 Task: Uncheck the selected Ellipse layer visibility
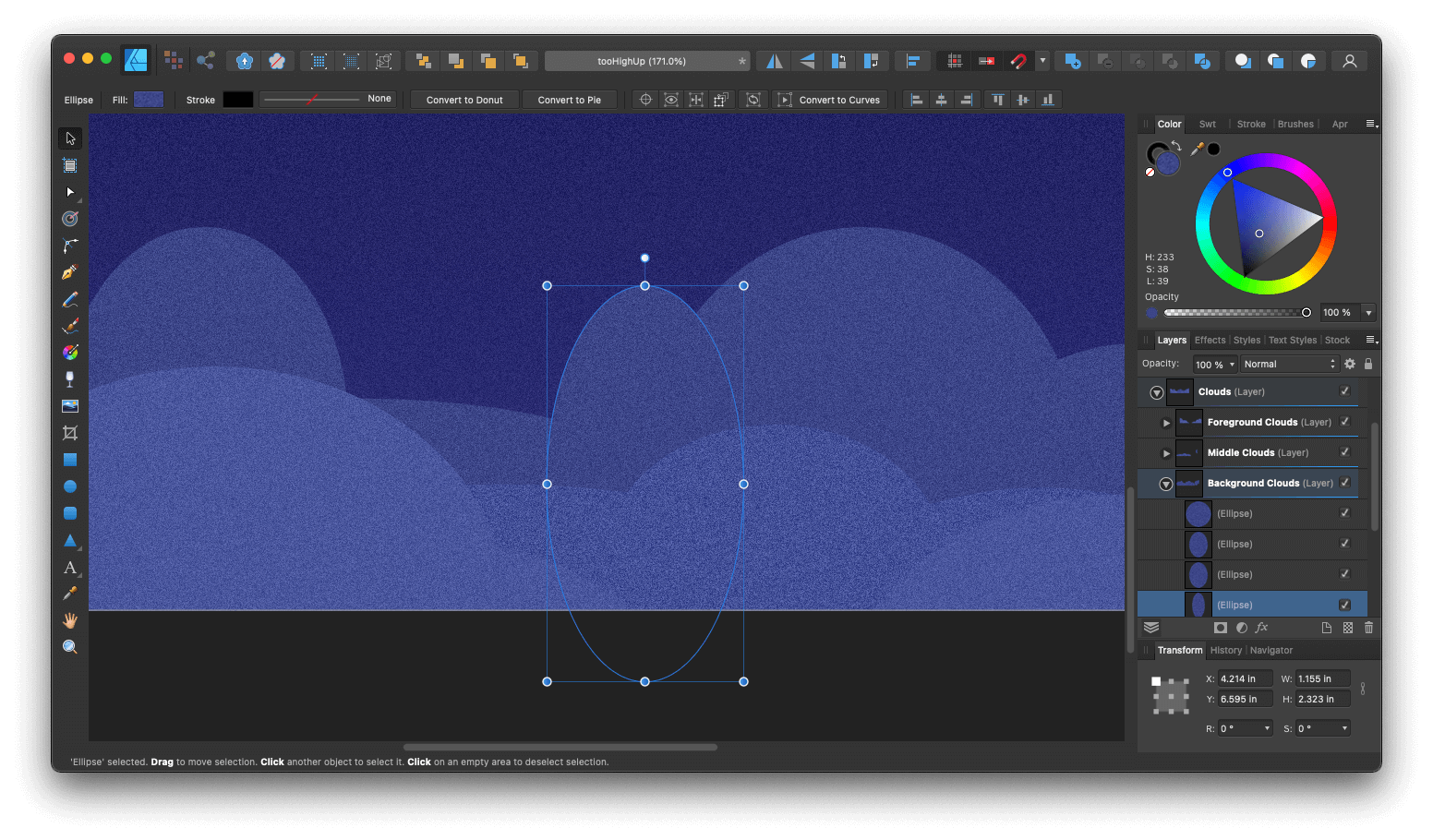click(1343, 605)
